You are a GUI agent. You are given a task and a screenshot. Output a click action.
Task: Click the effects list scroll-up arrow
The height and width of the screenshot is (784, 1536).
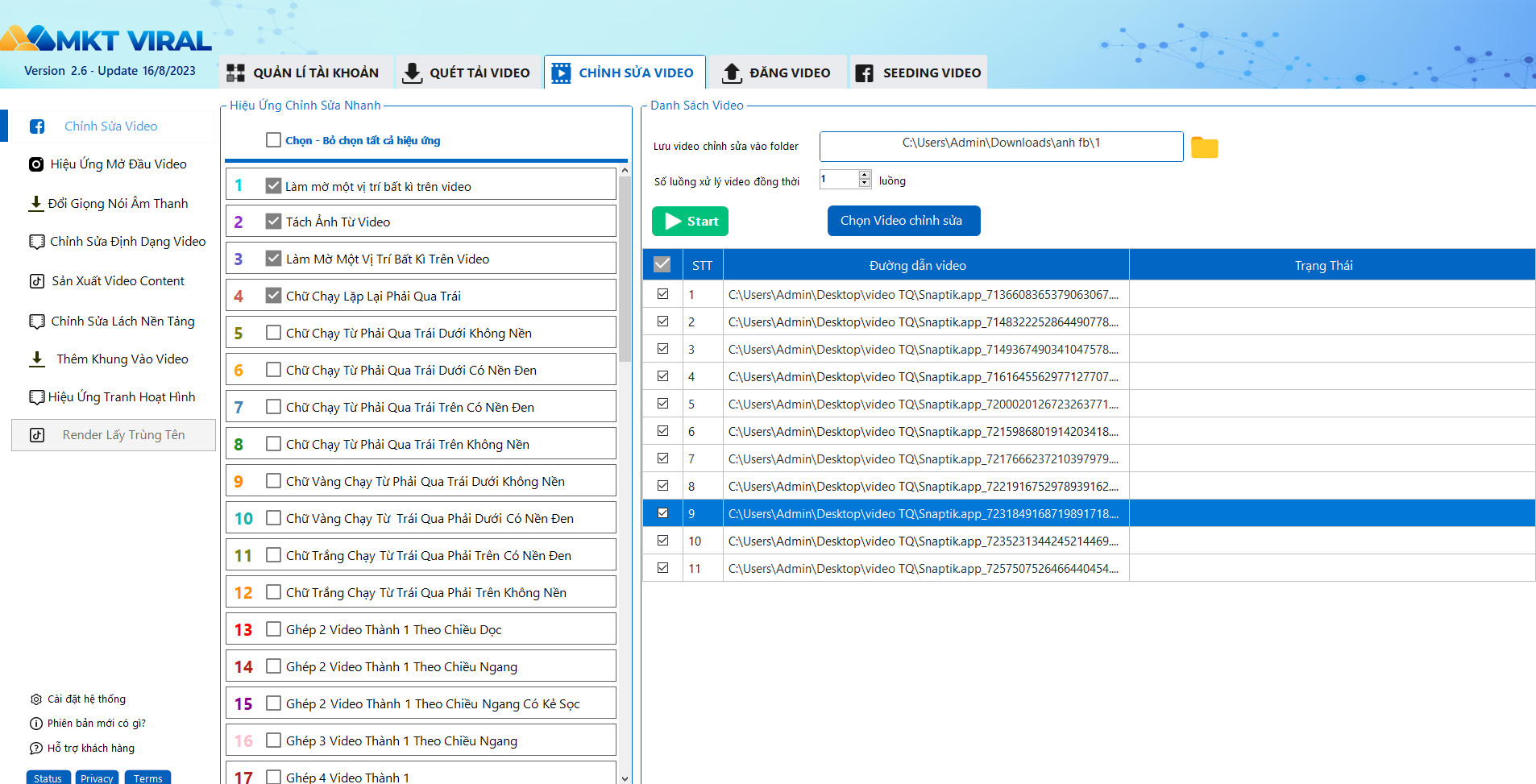coord(625,172)
